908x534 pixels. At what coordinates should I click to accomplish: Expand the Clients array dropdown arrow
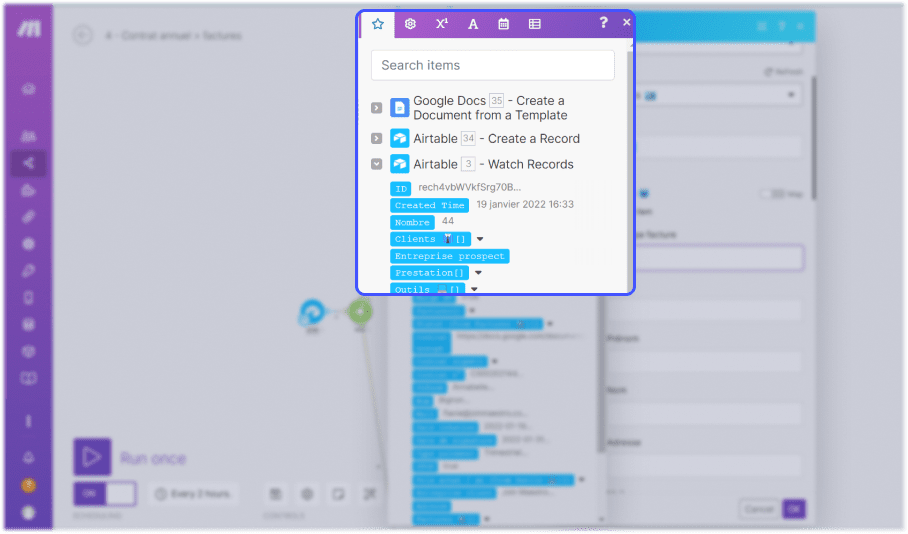point(480,239)
